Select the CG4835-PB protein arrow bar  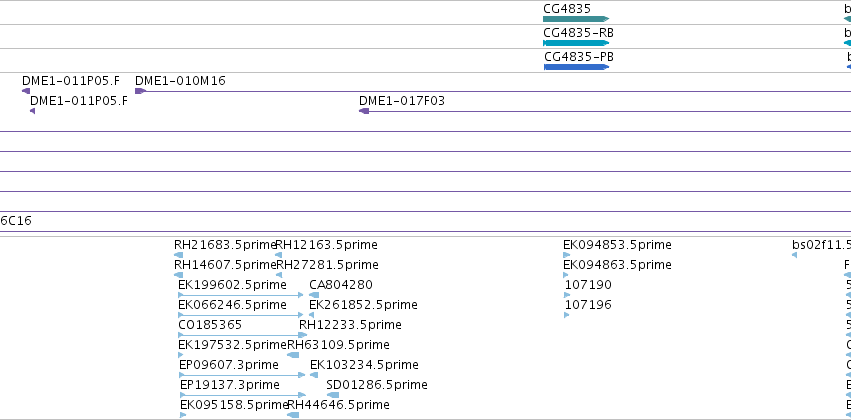point(576,67)
